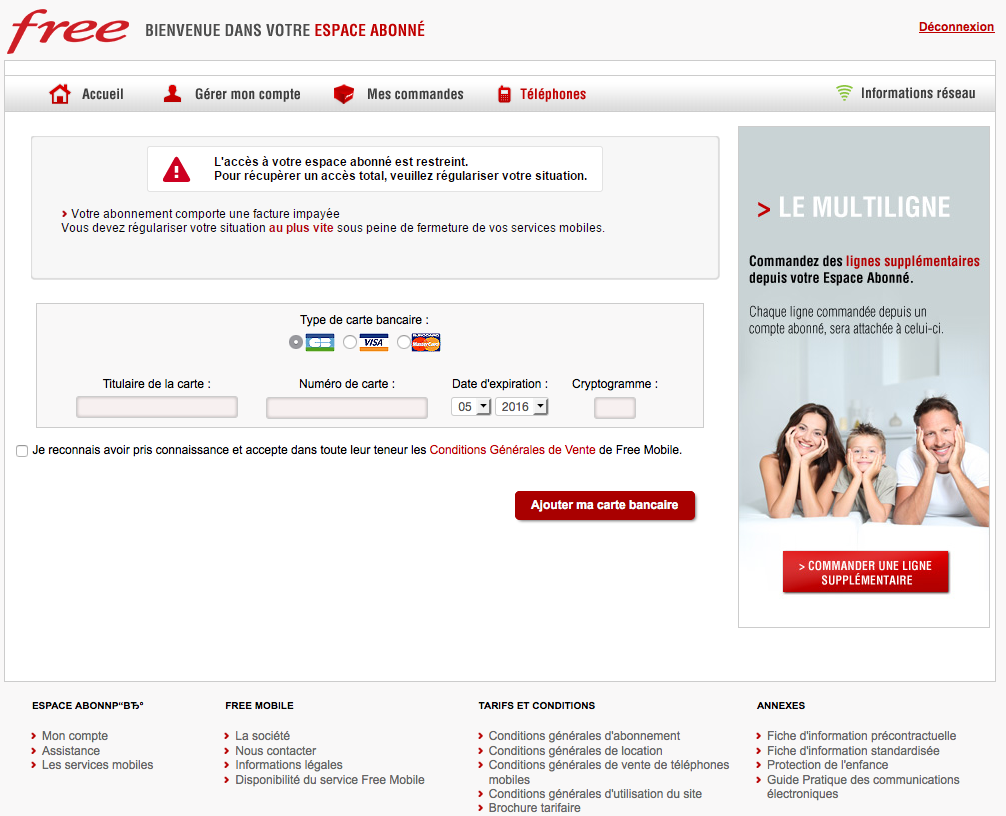The width and height of the screenshot is (1006, 816).
Task: Open the expiration month dropdown showing 05
Action: point(472,407)
